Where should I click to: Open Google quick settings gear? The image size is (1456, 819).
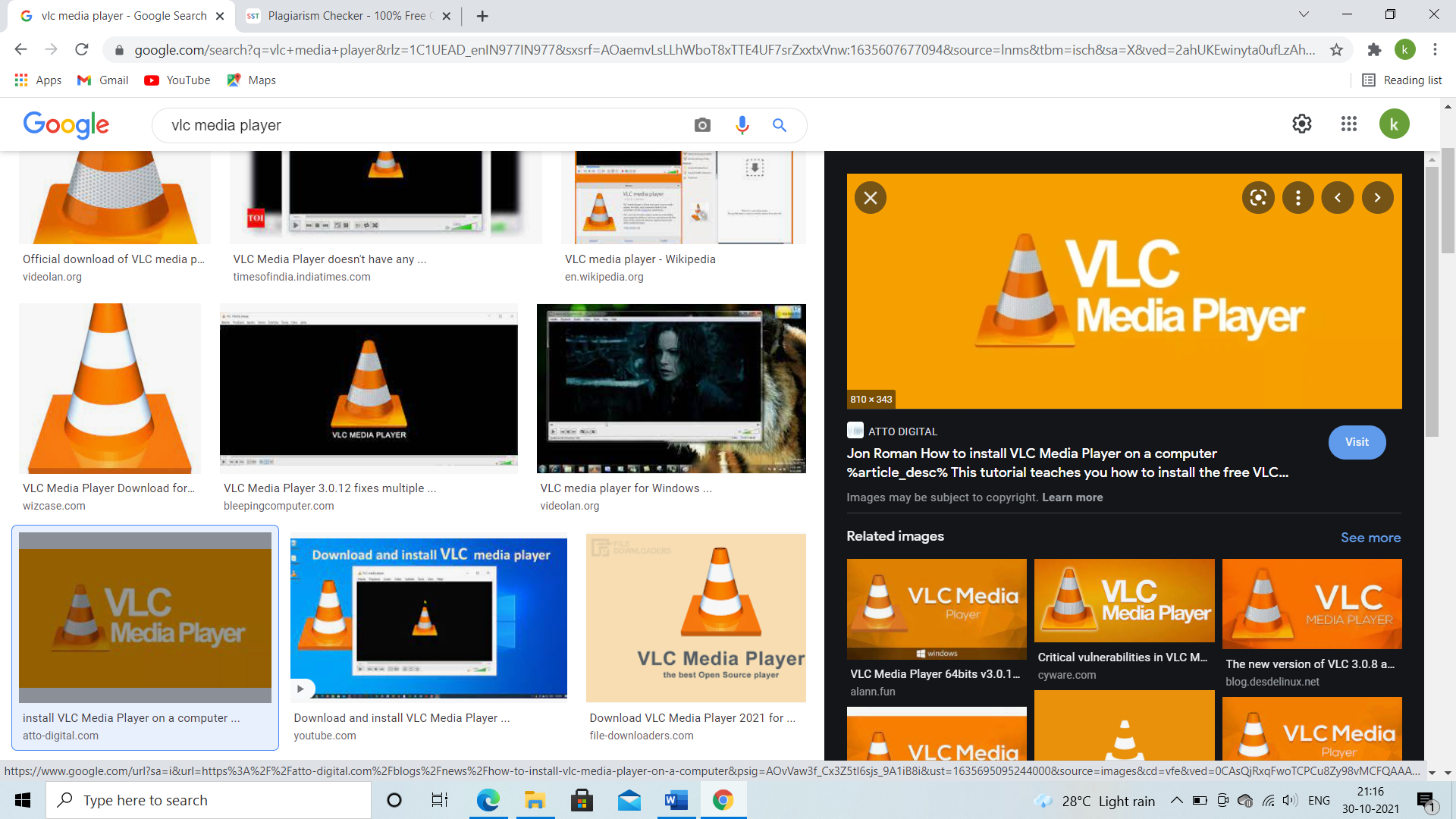click(x=1301, y=124)
